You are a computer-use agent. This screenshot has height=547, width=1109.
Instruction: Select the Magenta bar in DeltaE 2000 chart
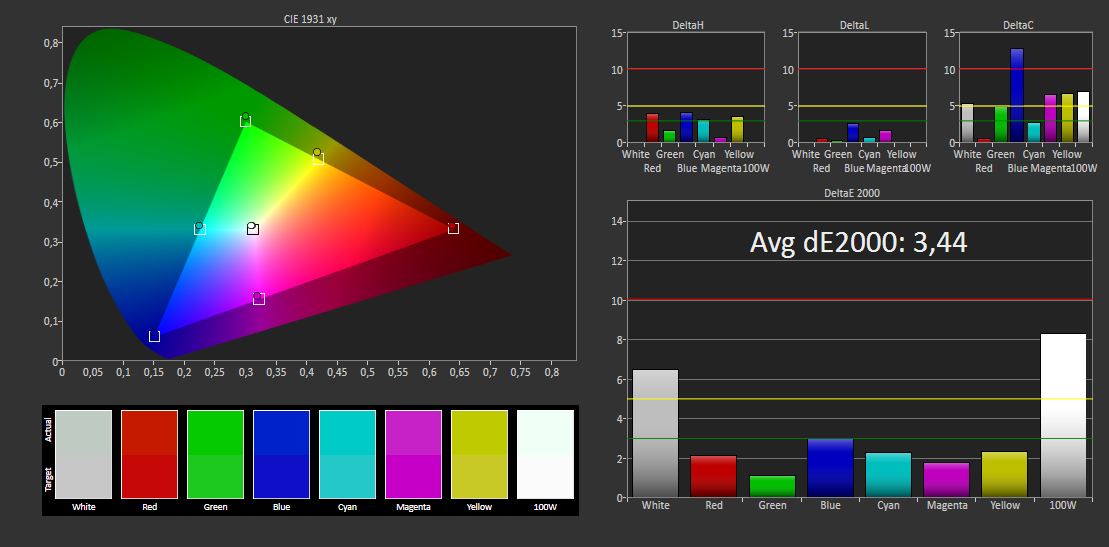pyautogui.click(x=946, y=480)
